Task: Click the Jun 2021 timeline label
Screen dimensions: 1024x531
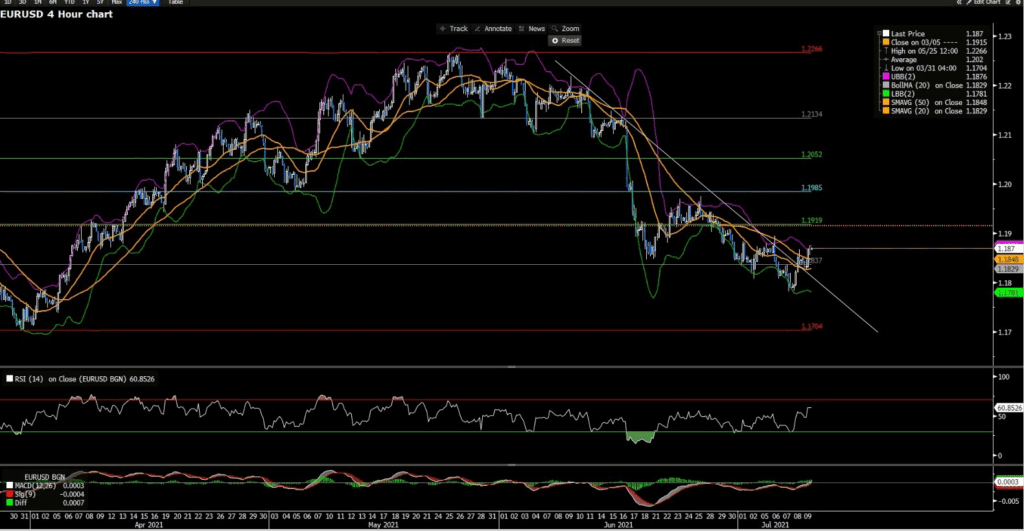Action: tap(618, 524)
